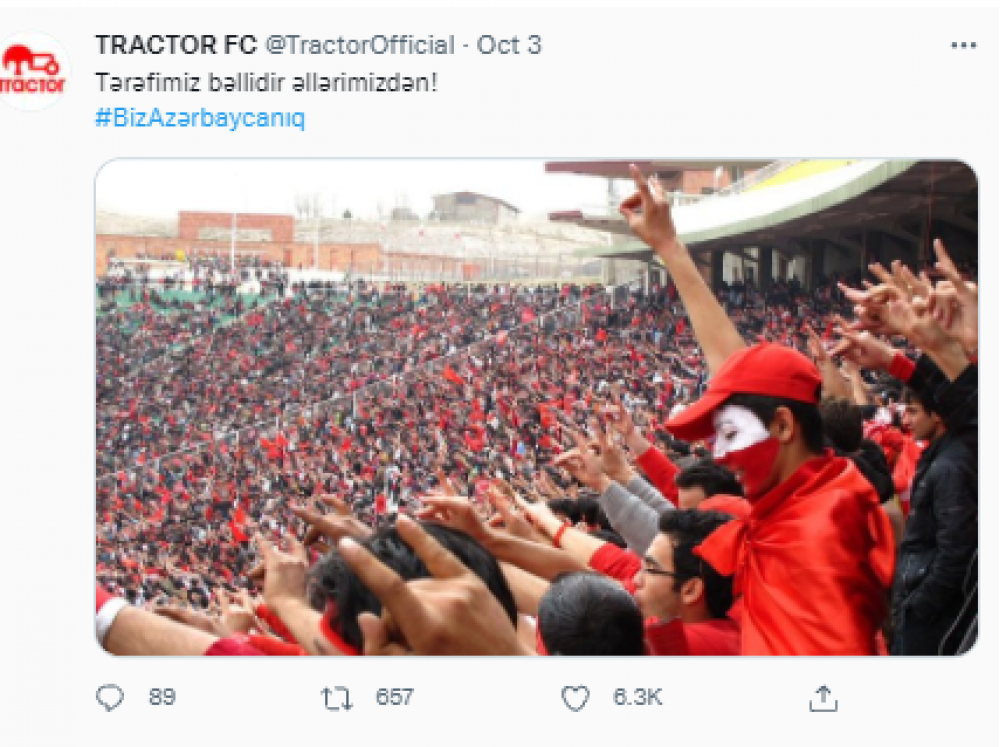The width and height of the screenshot is (1000, 747).
Task: Open the #BizAzərbaycanıq hashtag link
Action: point(200,118)
